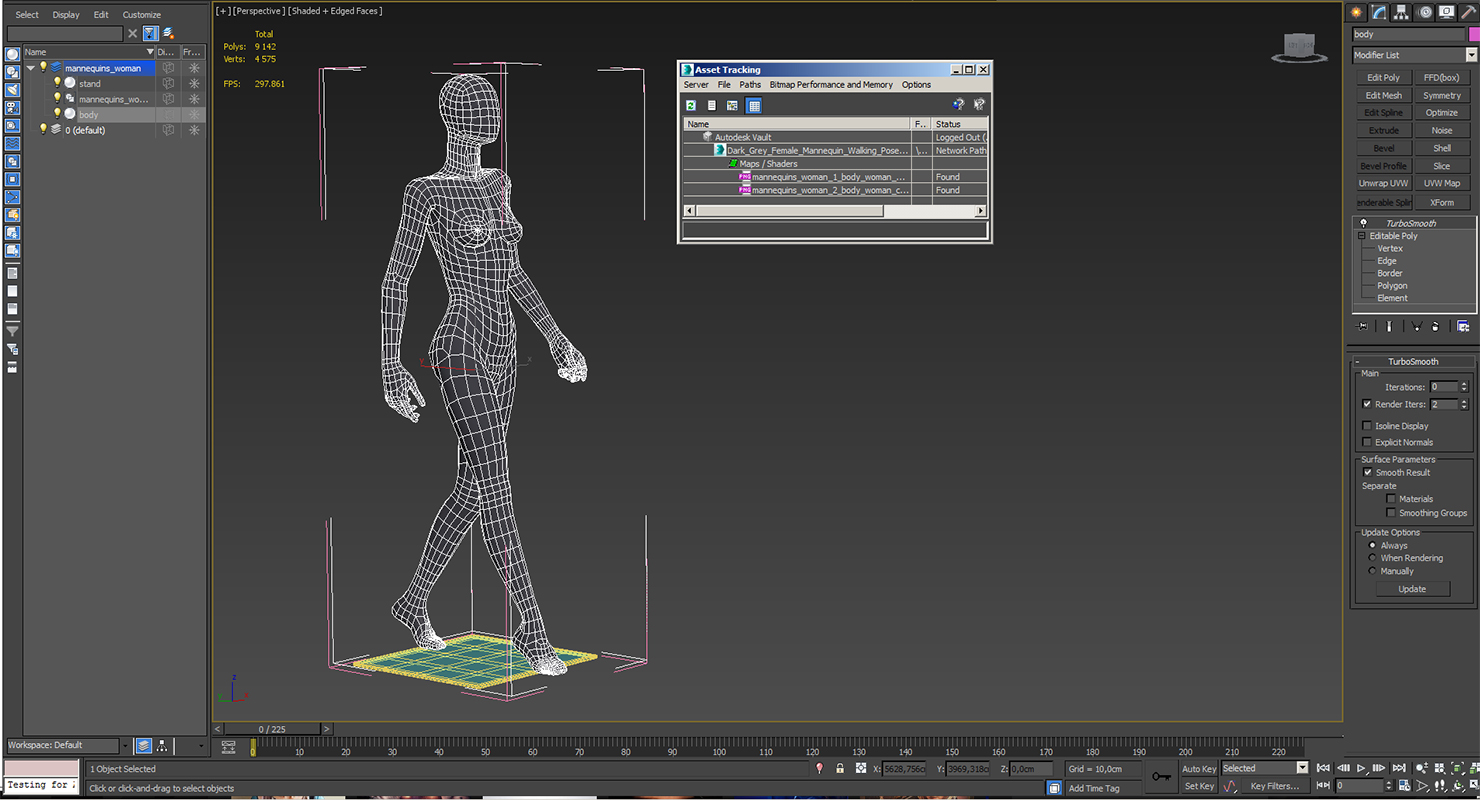Toggle TurboSmooth modifier lightbulb in stack
The width and height of the screenshot is (1480, 800).
[x=1362, y=223]
